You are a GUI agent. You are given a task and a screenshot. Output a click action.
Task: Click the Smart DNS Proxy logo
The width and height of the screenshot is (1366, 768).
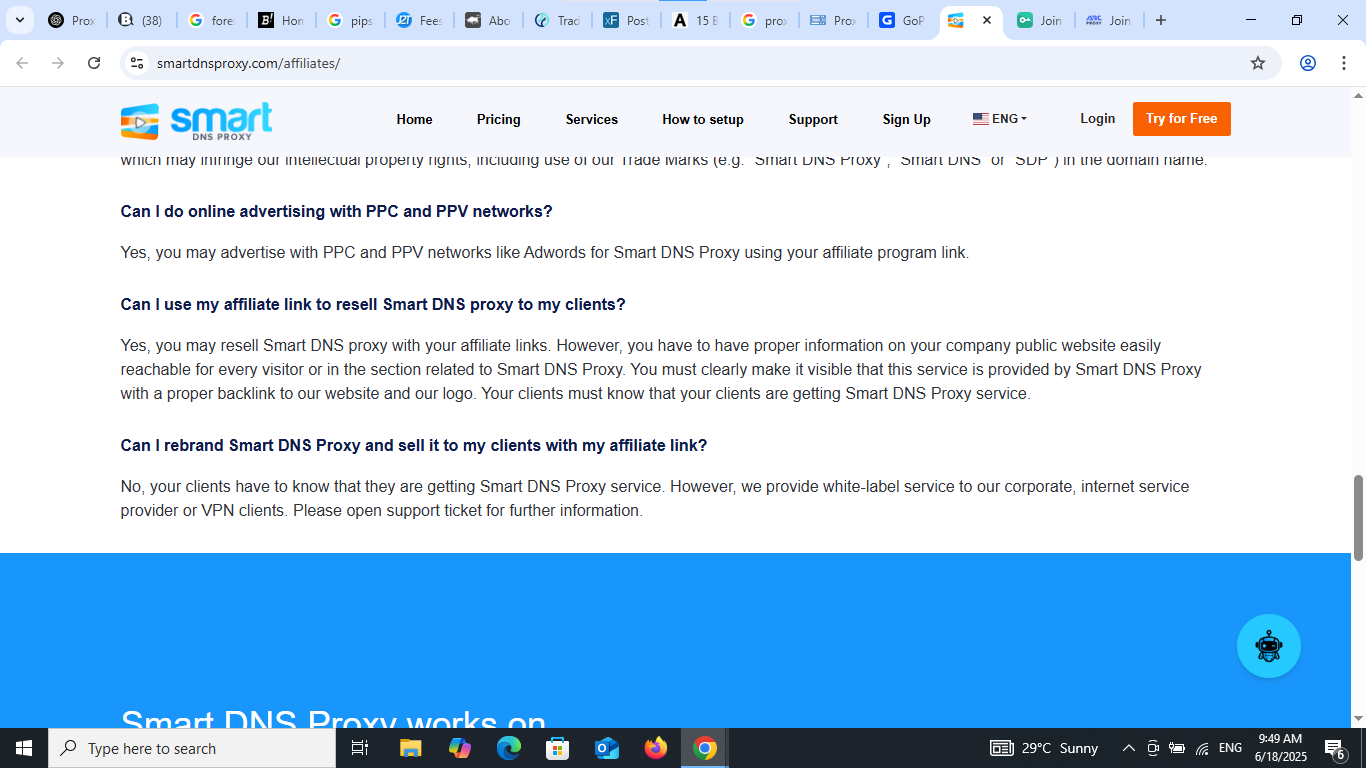tap(196, 120)
